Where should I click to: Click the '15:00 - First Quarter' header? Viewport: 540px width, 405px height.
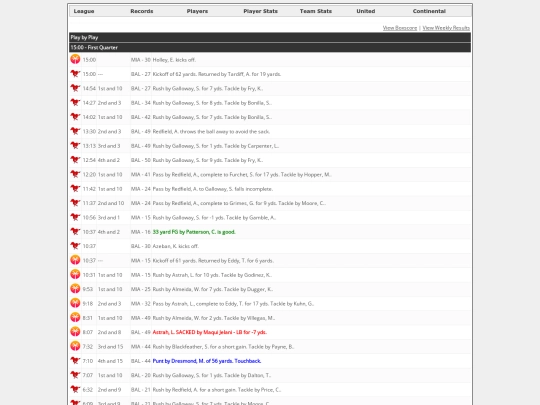(x=270, y=48)
